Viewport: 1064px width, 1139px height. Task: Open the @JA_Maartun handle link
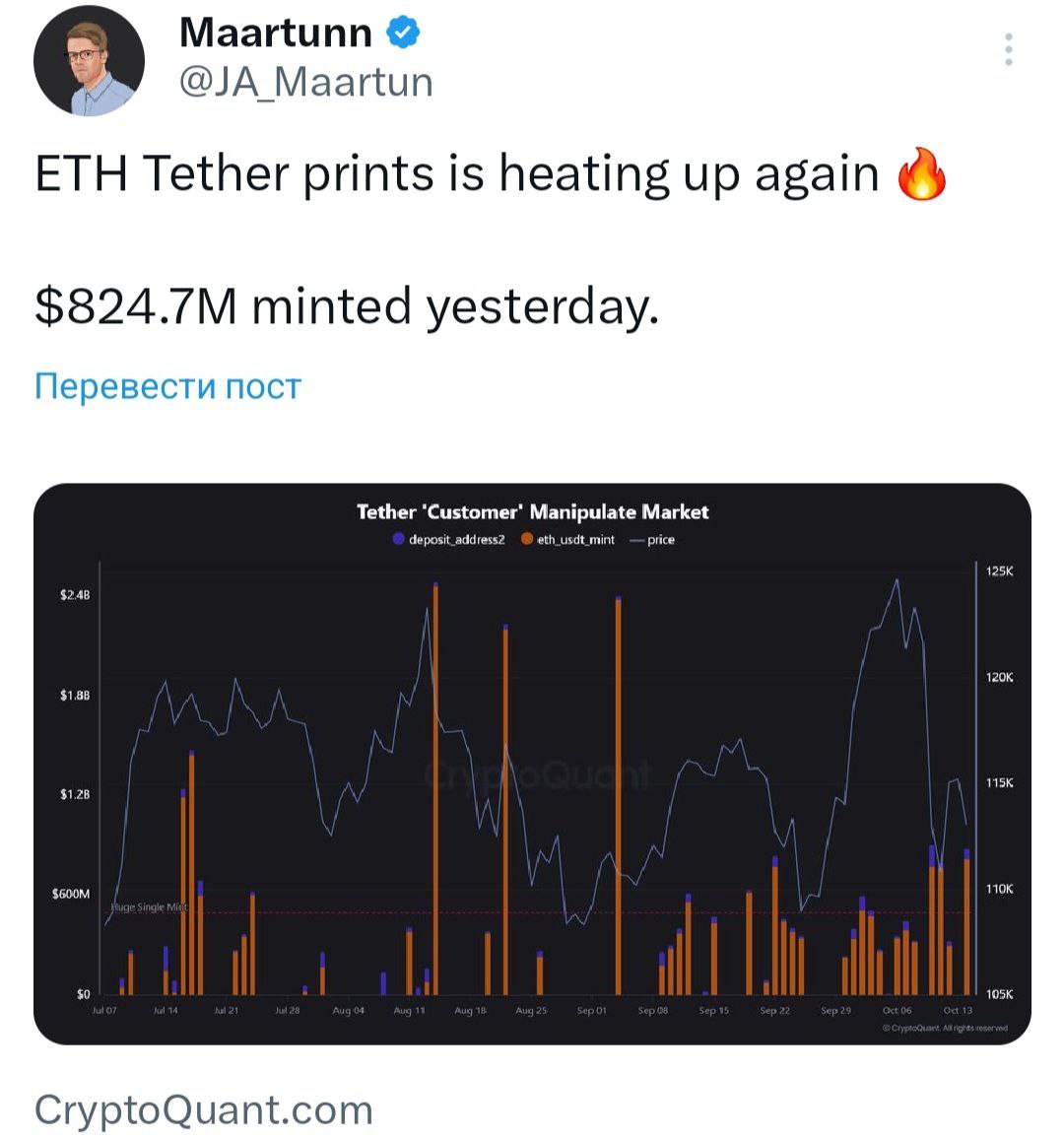coord(306,82)
